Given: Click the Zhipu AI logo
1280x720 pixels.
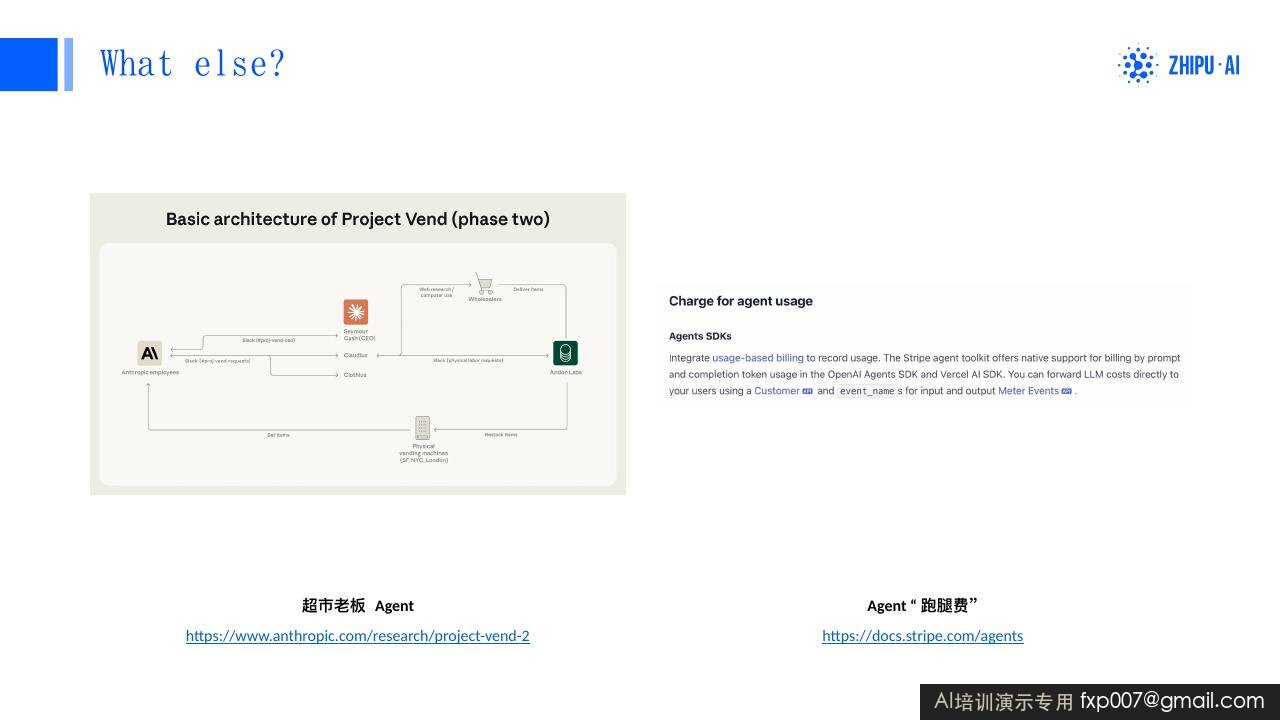Looking at the screenshot, I should pos(1178,65).
